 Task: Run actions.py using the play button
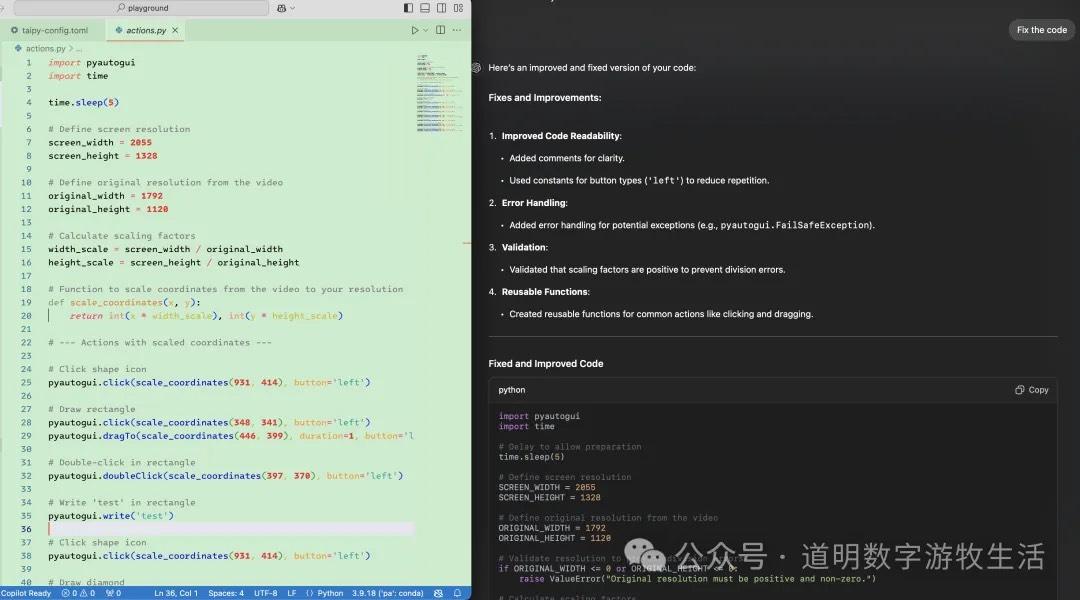point(416,30)
